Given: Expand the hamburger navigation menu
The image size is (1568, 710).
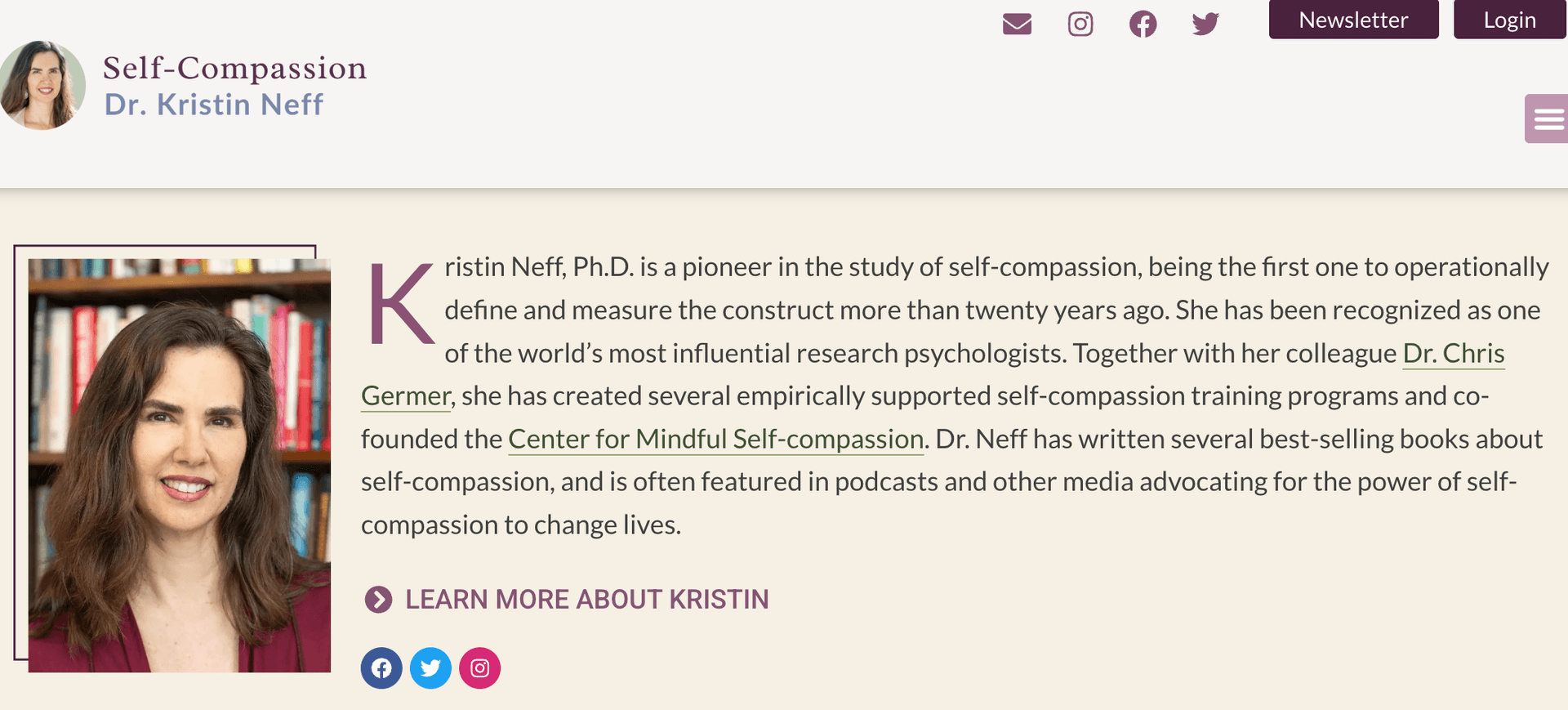Looking at the screenshot, I should tap(1548, 119).
